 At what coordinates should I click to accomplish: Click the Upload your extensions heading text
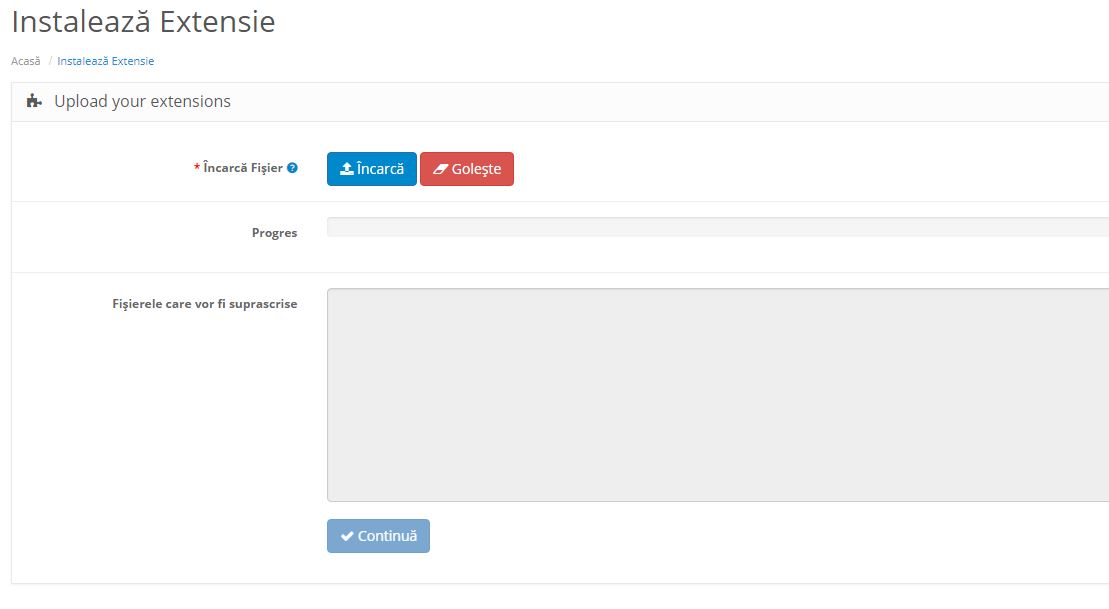click(x=142, y=101)
